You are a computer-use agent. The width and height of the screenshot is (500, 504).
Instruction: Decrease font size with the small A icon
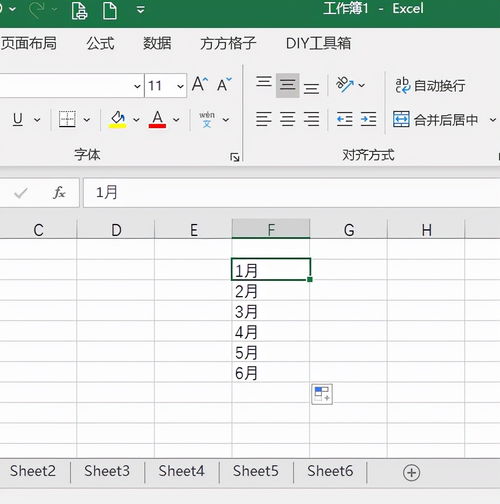224,84
